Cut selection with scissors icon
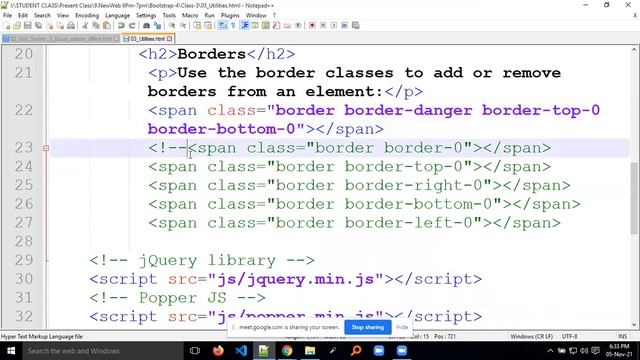Viewport: 640px width, 360px height. pyautogui.click(x=84, y=25)
